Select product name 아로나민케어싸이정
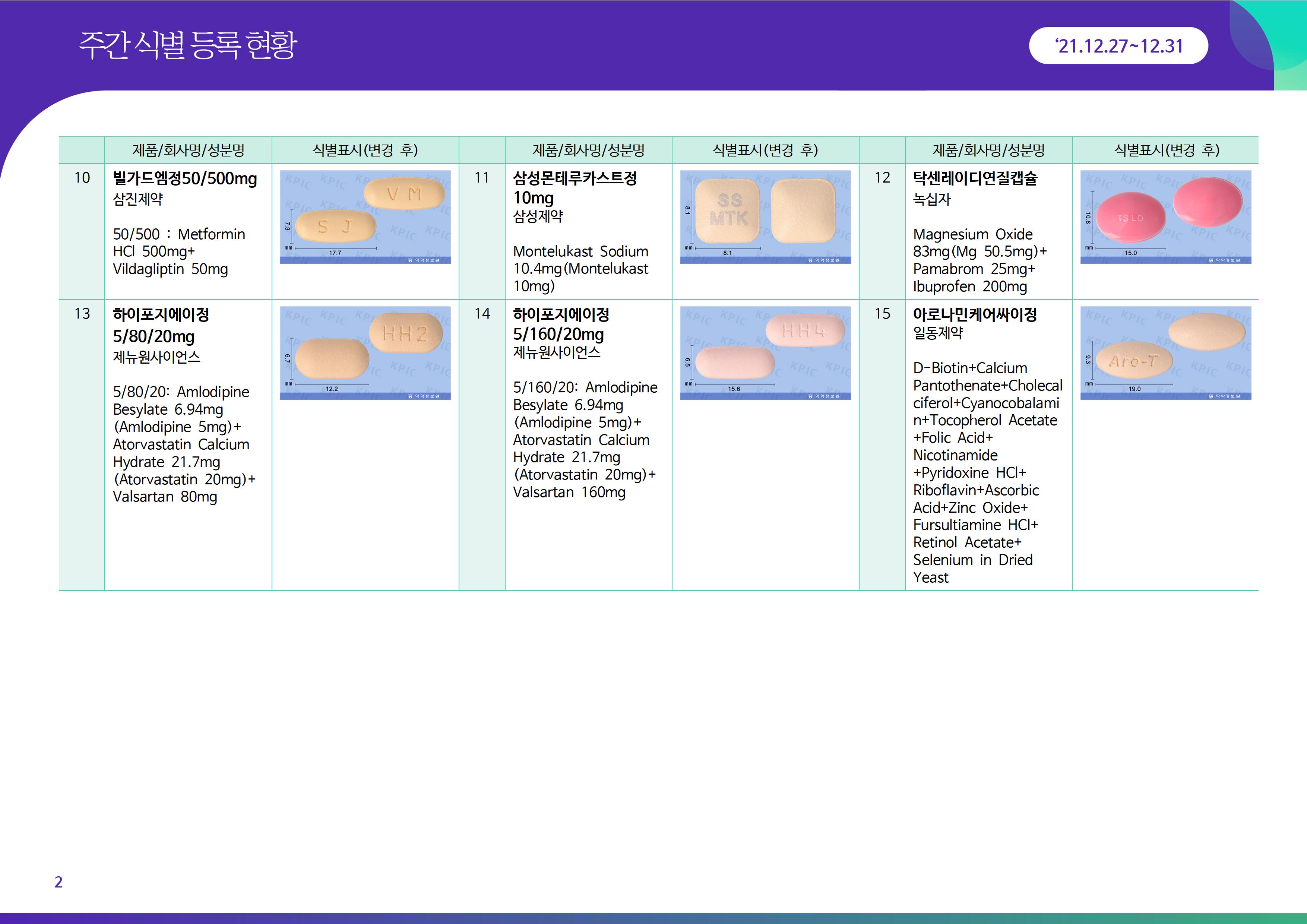Screen dimensions: 1307x924 click(975, 314)
